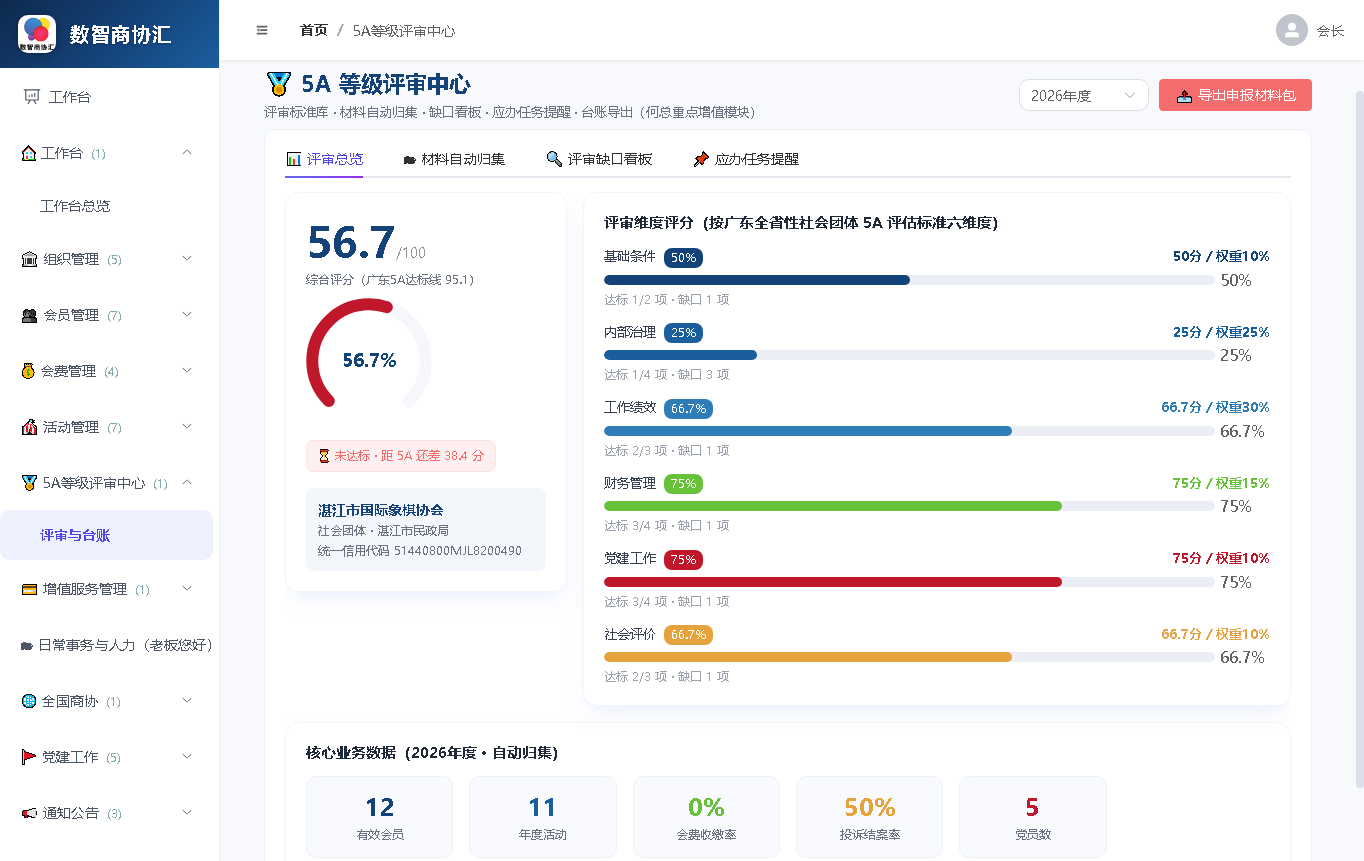
Task: Switch to the 评审缺口看板 tab
Action: 599,159
